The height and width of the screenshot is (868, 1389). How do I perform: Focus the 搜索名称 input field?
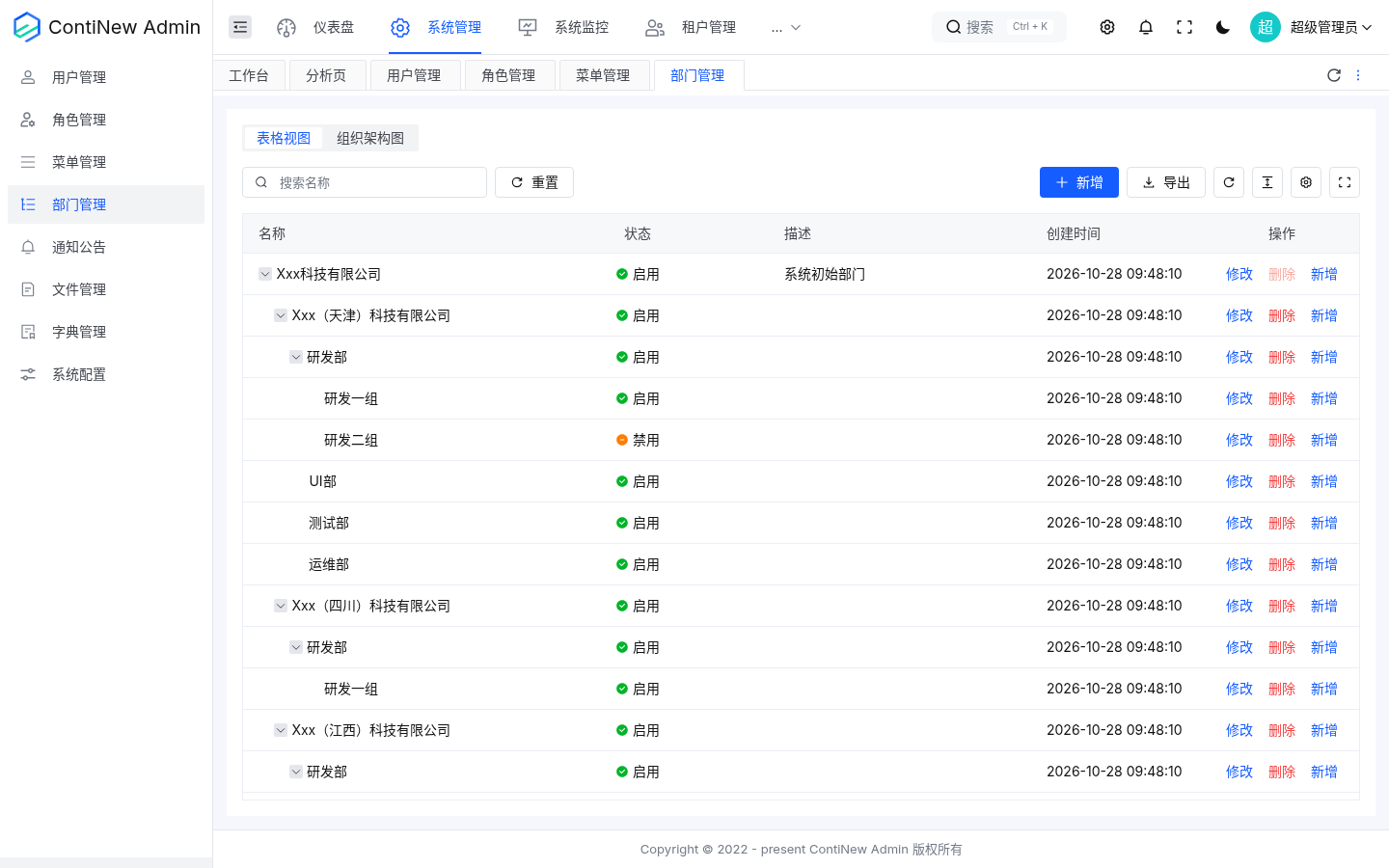pyautogui.click(x=365, y=182)
